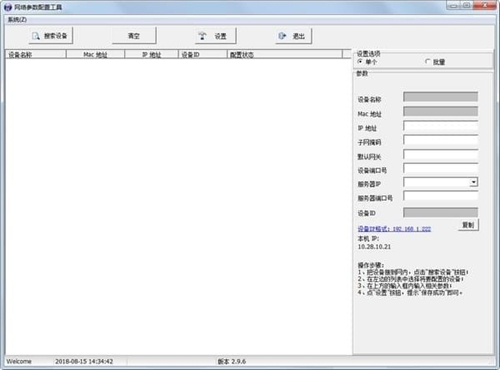Click the device ID (设备ID) column header
This screenshot has width=500, height=370.
coord(203,54)
